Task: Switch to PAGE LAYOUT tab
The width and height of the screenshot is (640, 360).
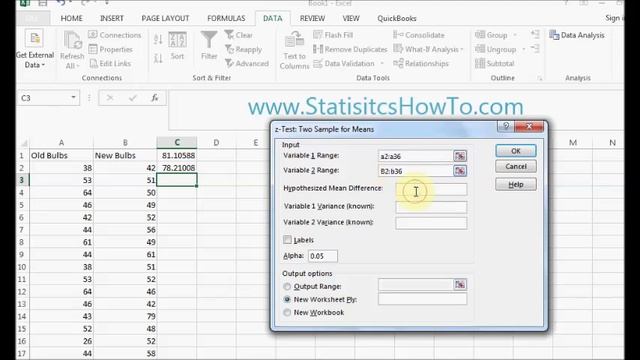Action: (165, 18)
